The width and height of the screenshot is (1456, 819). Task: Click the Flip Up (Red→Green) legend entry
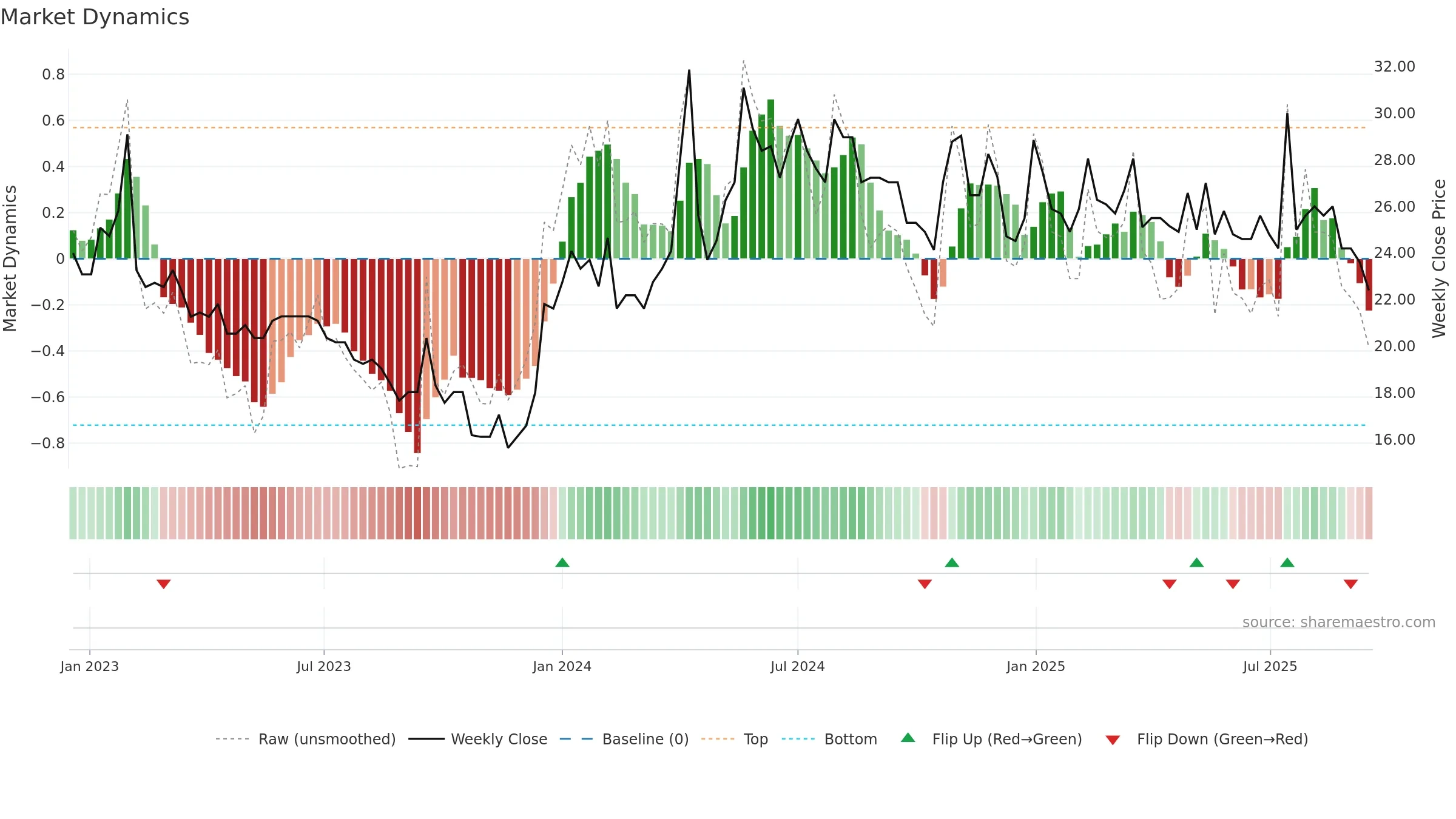pos(992,739)
